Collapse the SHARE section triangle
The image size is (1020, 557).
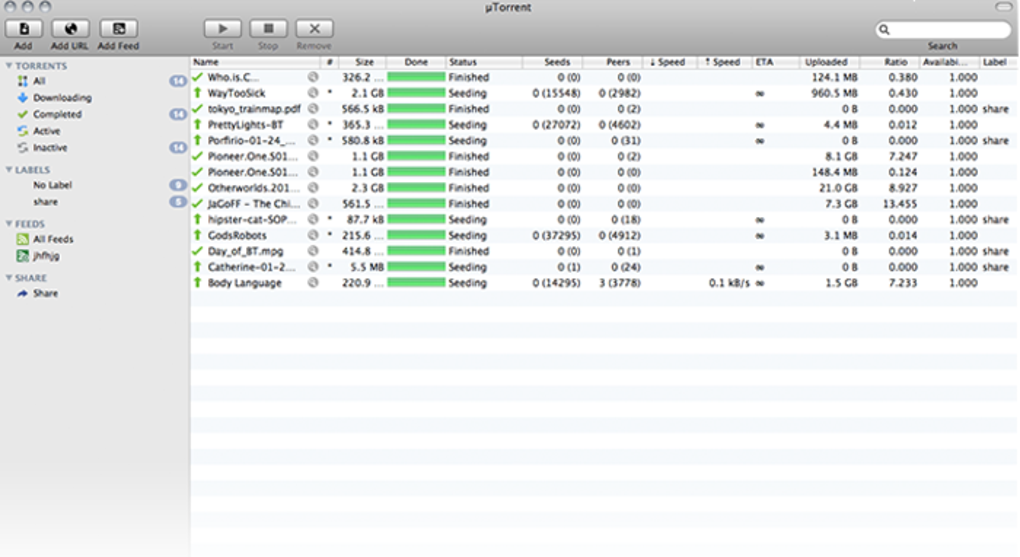click(8, 278)
